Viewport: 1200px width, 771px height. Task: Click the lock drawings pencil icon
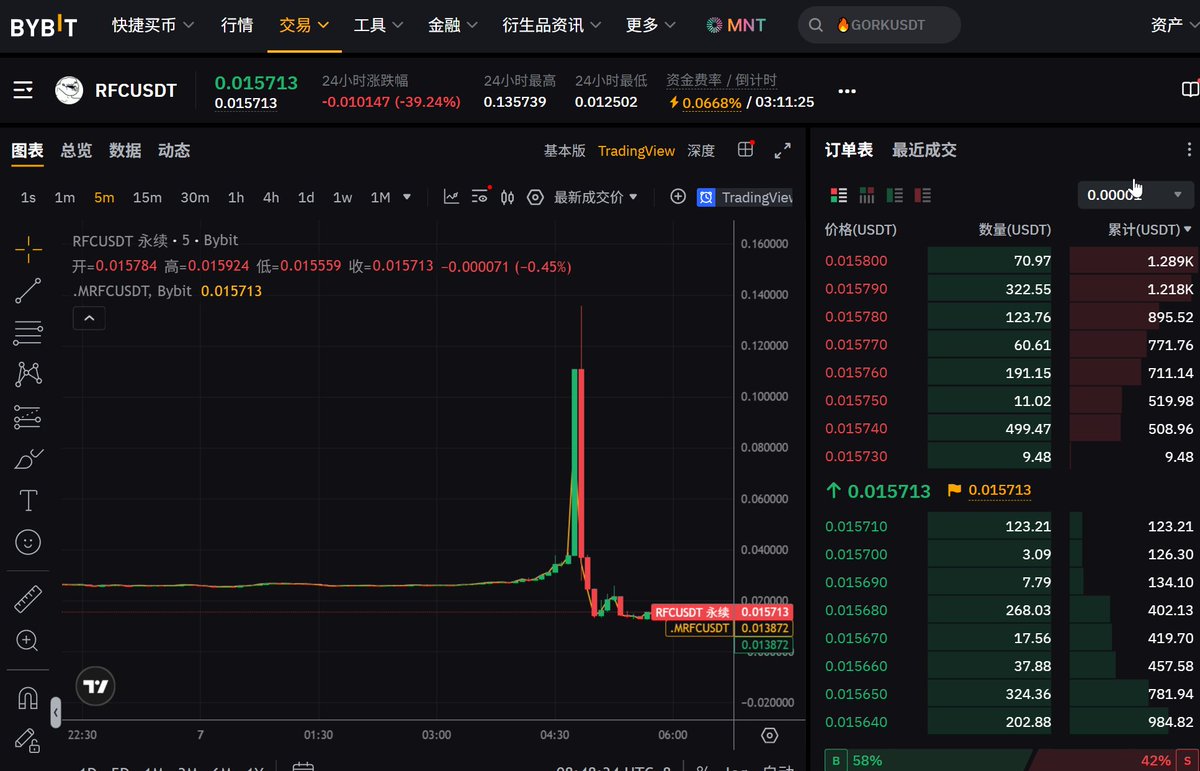[28, 740]
